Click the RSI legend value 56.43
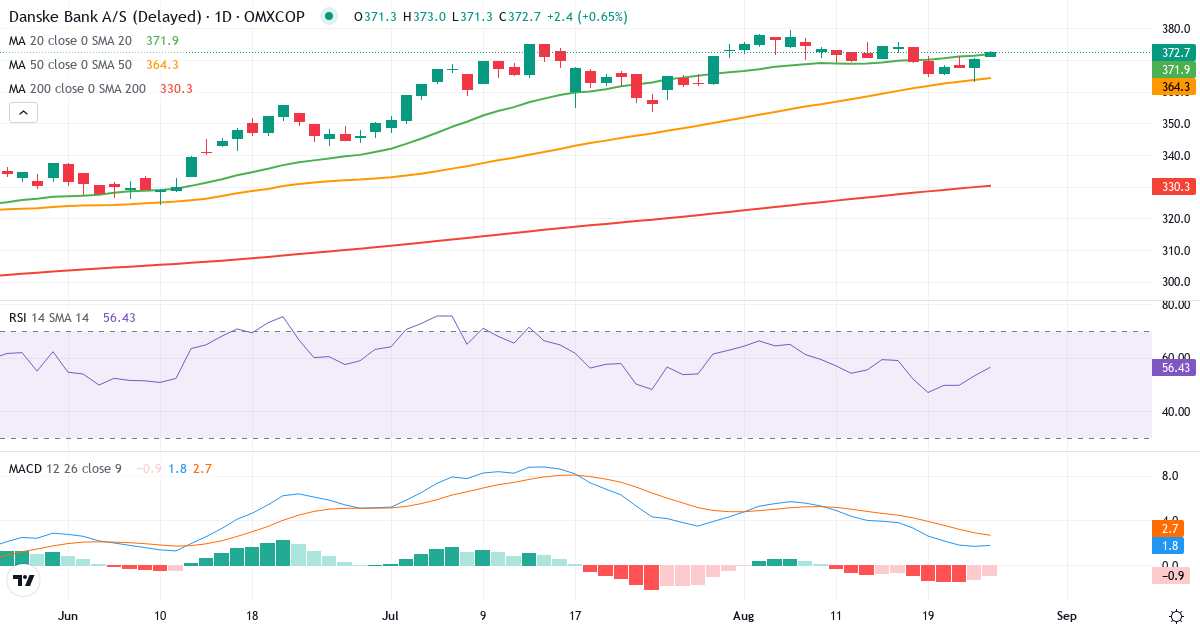Screen dimensions: 1200x630 tap(119, 317)
